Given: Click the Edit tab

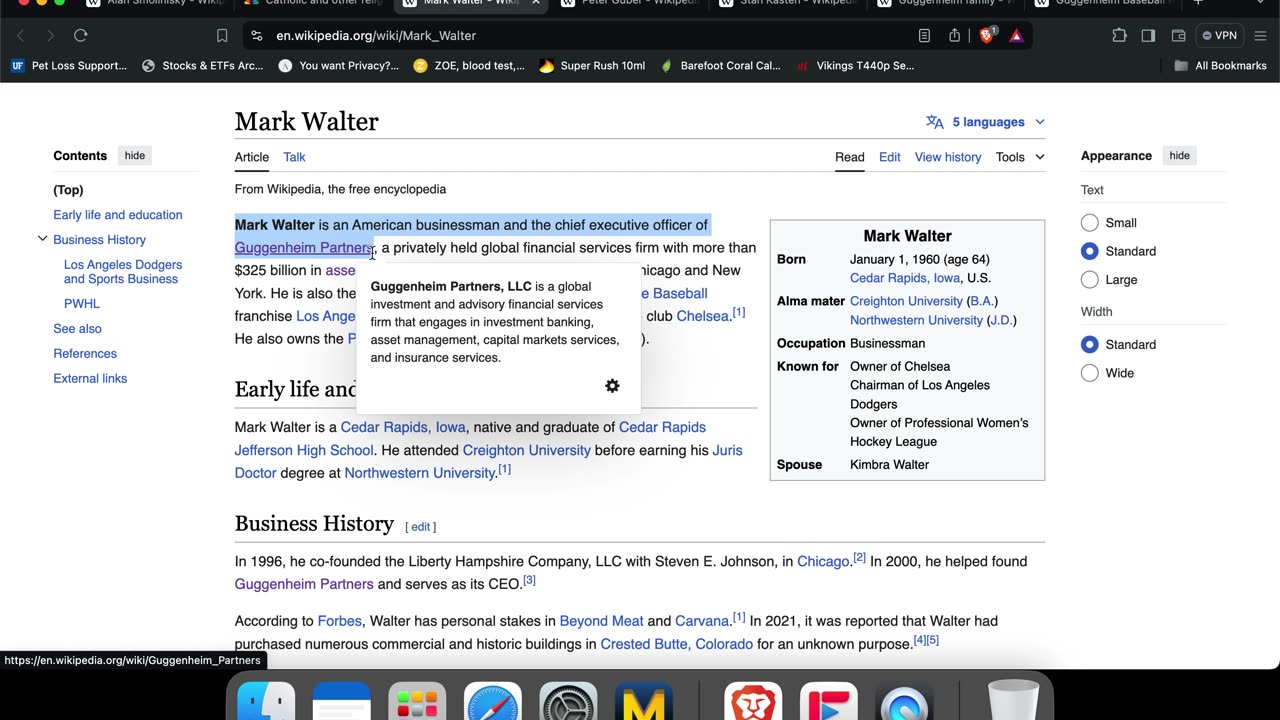Looking at the screenshot, I should (890, 157).
